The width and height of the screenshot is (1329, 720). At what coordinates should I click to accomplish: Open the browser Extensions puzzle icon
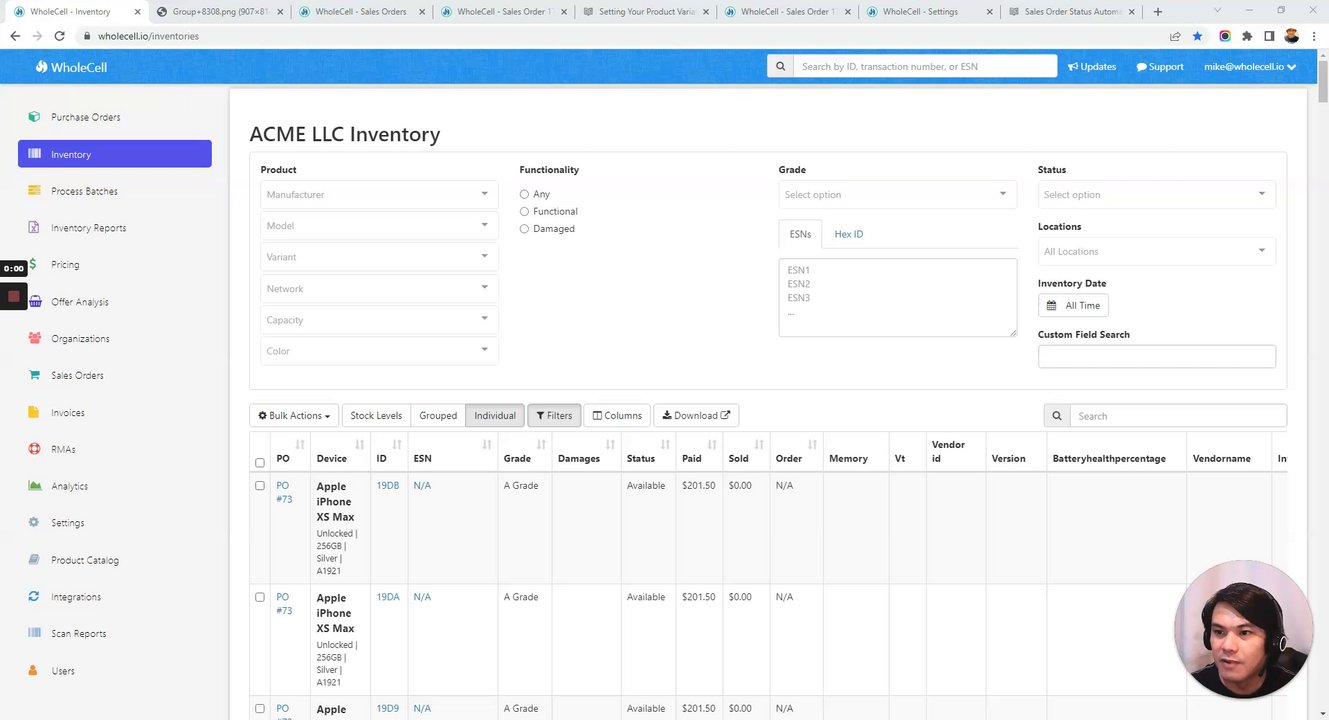click(1247, 36)
